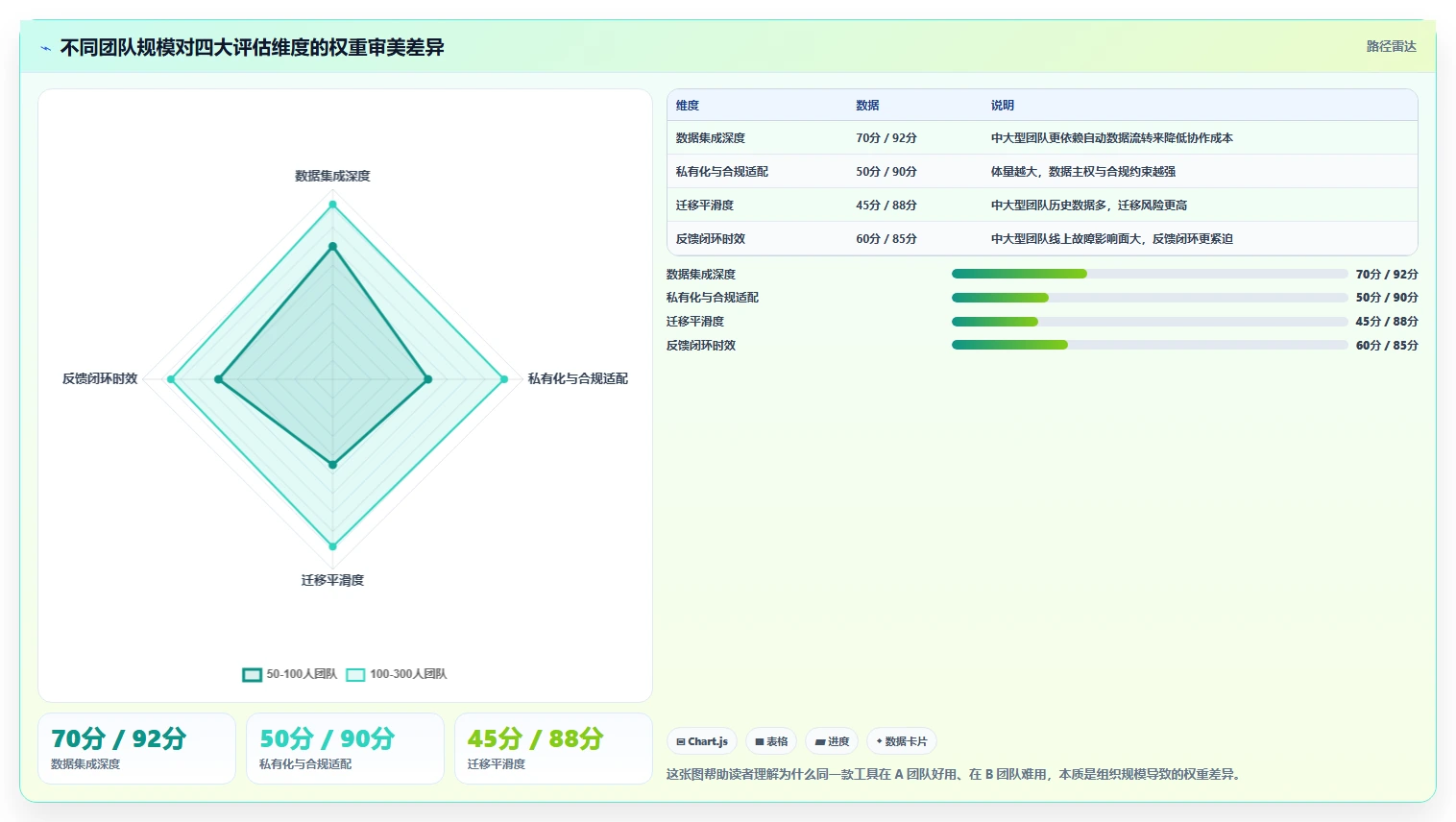
Task: Click inner radar point on 数据集成深度 axis
Action: point(333,247)
